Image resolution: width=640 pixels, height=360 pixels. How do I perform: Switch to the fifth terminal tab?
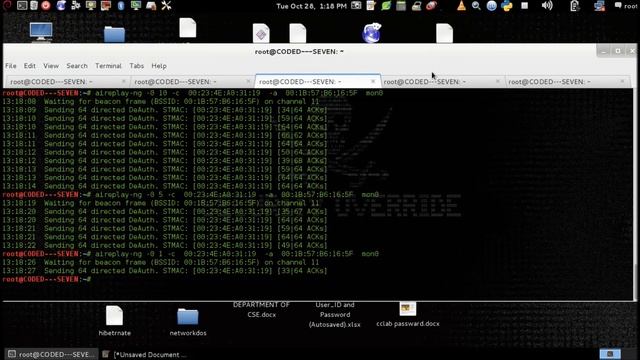[567, 82]
